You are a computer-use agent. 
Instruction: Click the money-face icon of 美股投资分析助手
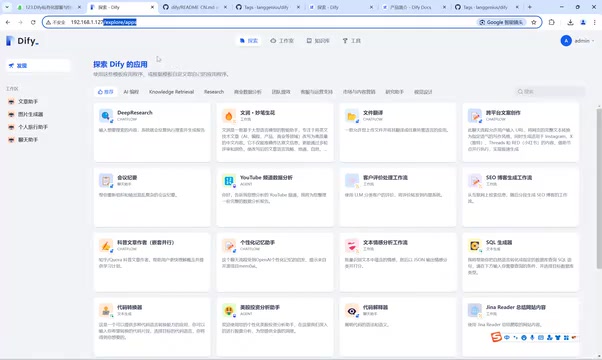pyautogui.click(x=229, y=310)
